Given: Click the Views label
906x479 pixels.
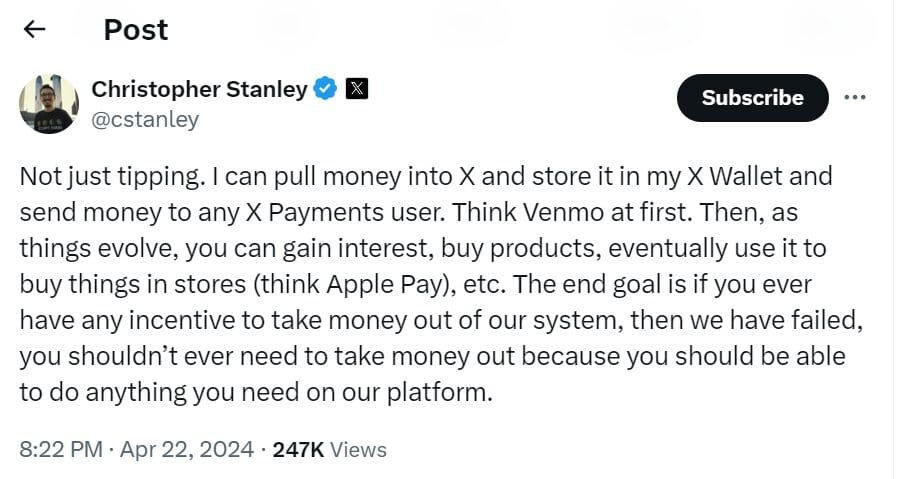Looking at the screenshot, I should [358, 450].
